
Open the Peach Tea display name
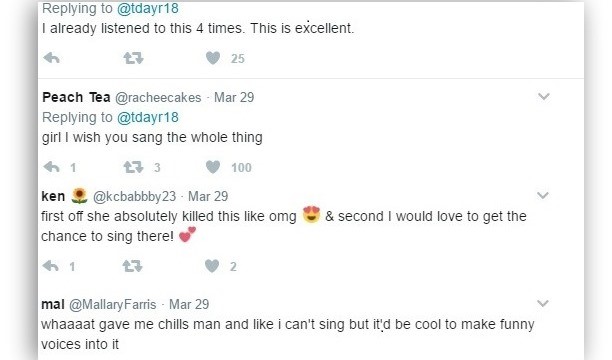click(76, 97)
